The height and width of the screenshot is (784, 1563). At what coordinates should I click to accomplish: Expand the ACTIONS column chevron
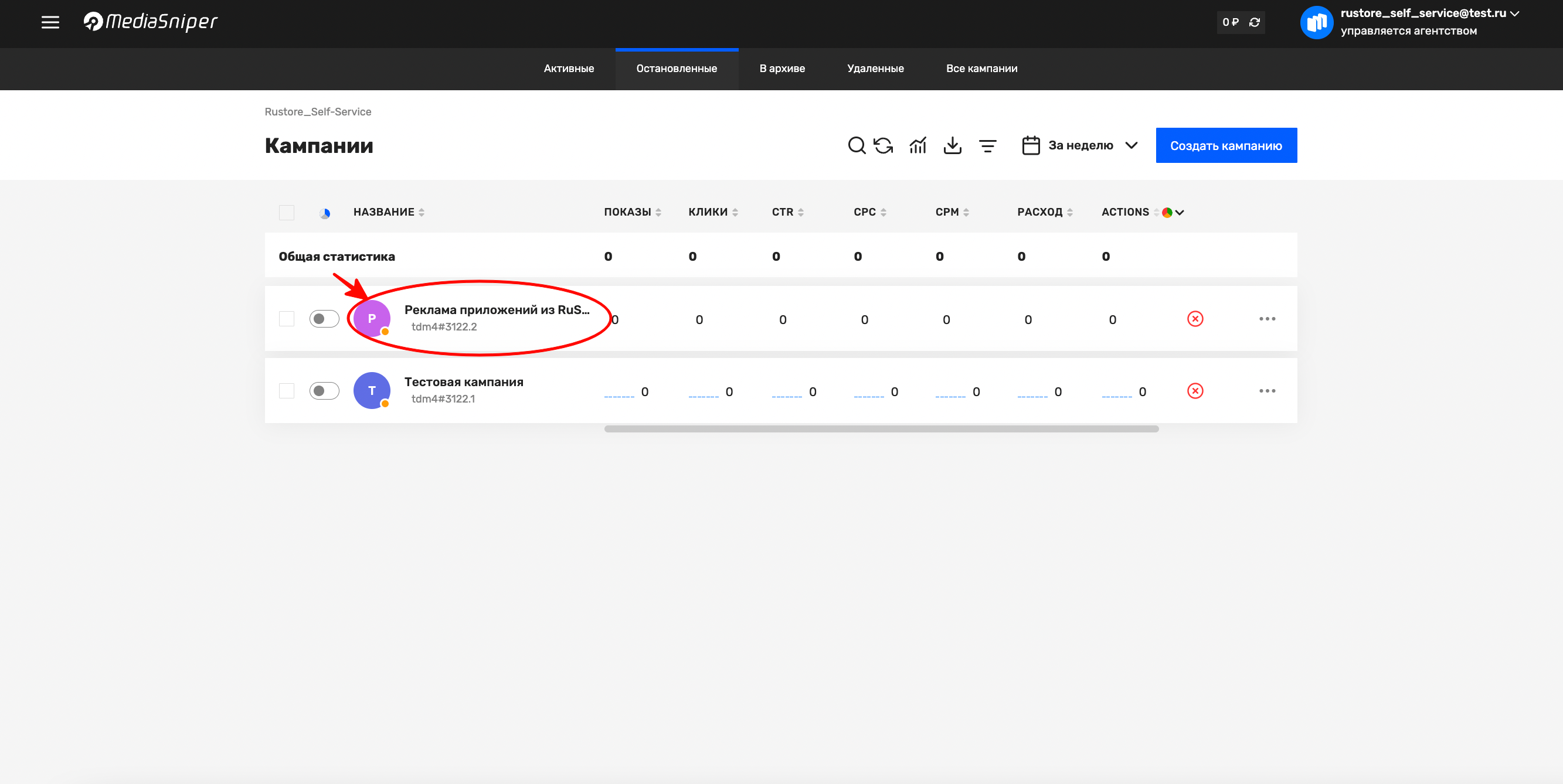(1180, 212)
